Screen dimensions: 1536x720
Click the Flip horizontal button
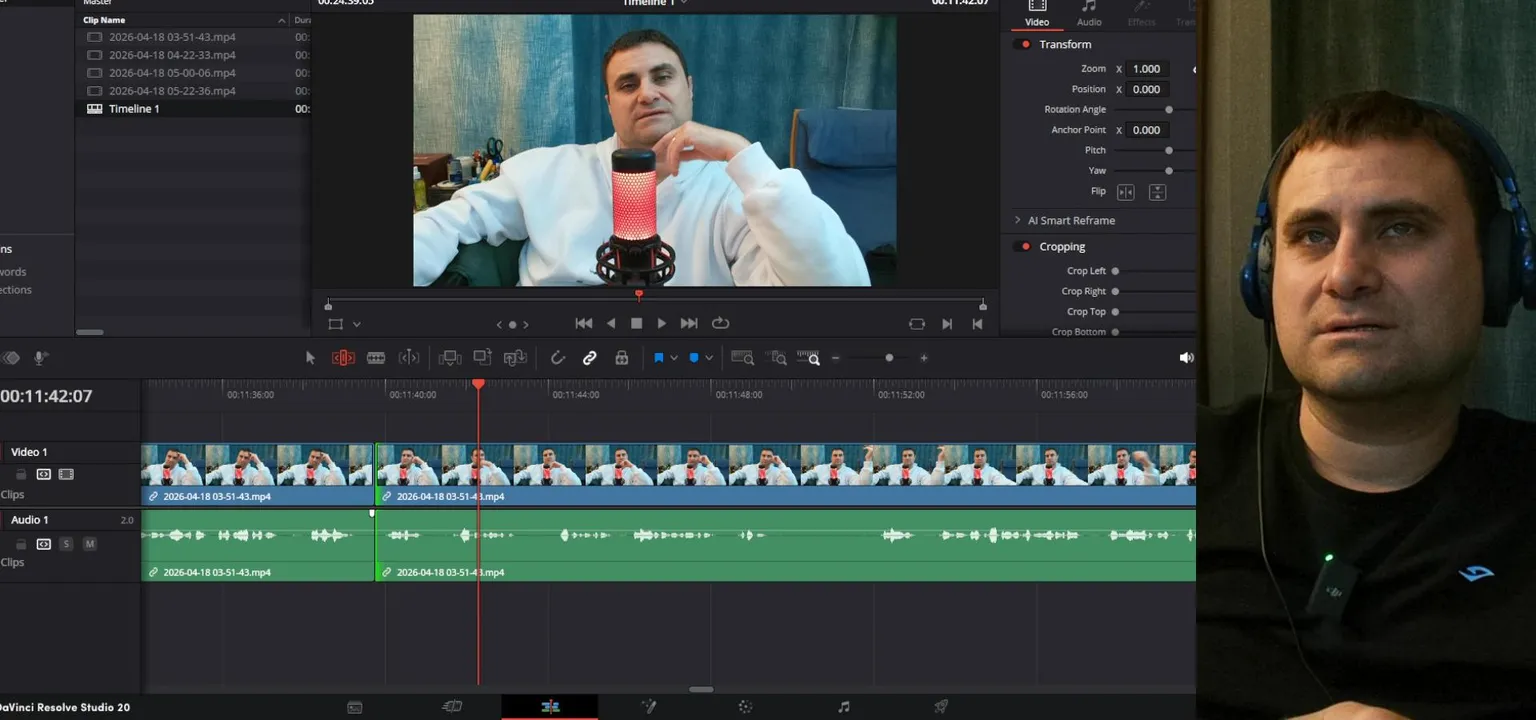(1126, 192)
